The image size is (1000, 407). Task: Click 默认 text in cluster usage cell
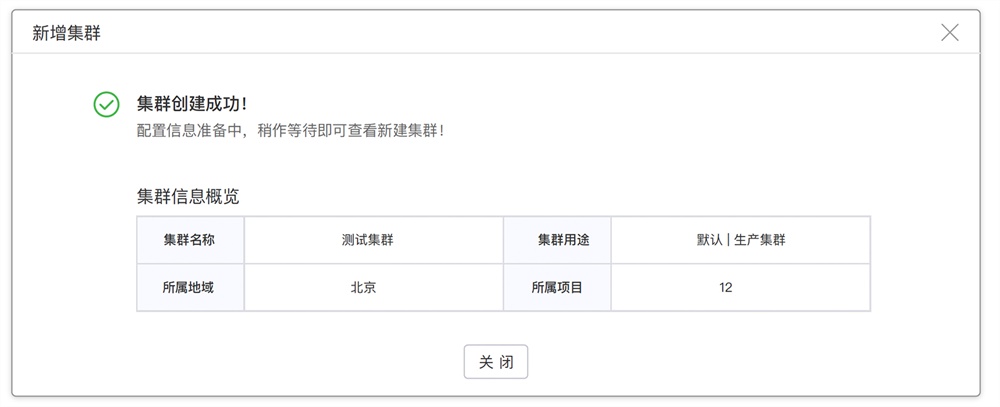pyautogui.click(x=709, y=240)
